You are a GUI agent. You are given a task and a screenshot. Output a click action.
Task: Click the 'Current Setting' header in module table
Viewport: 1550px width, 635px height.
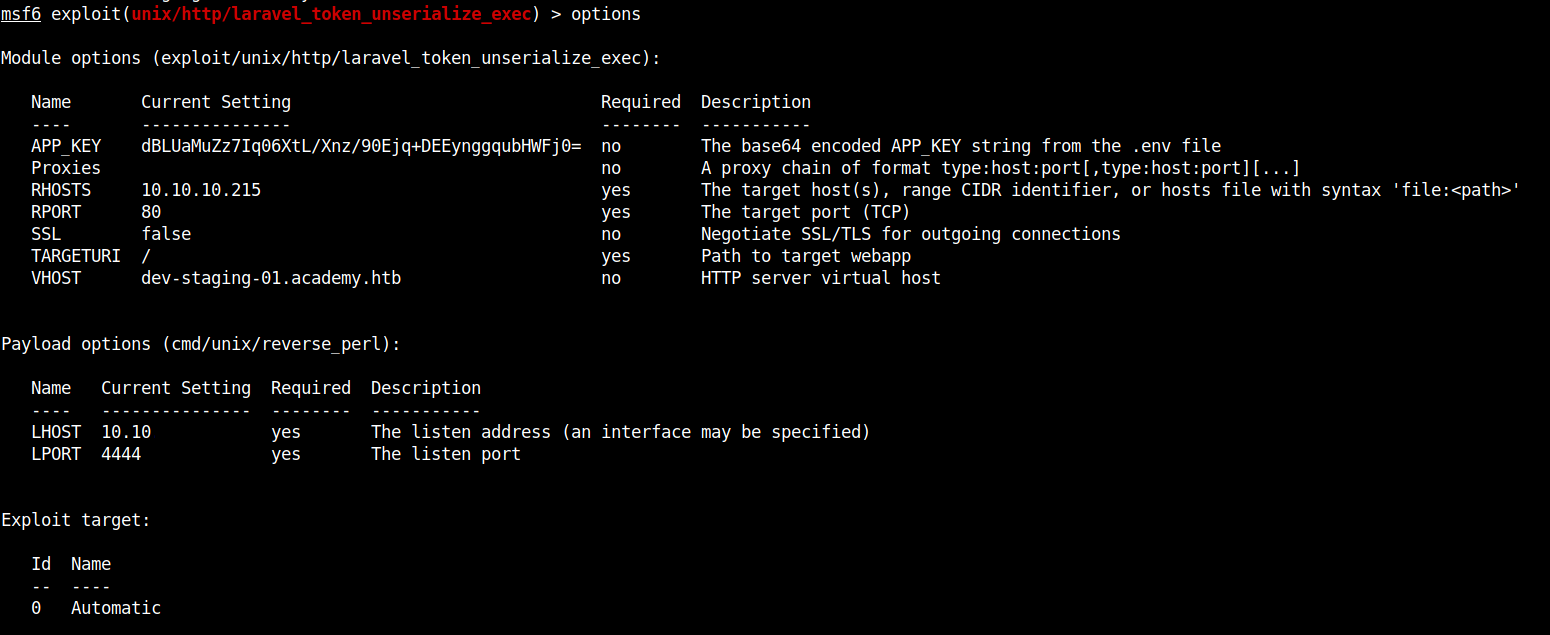[x=216, y=102]
